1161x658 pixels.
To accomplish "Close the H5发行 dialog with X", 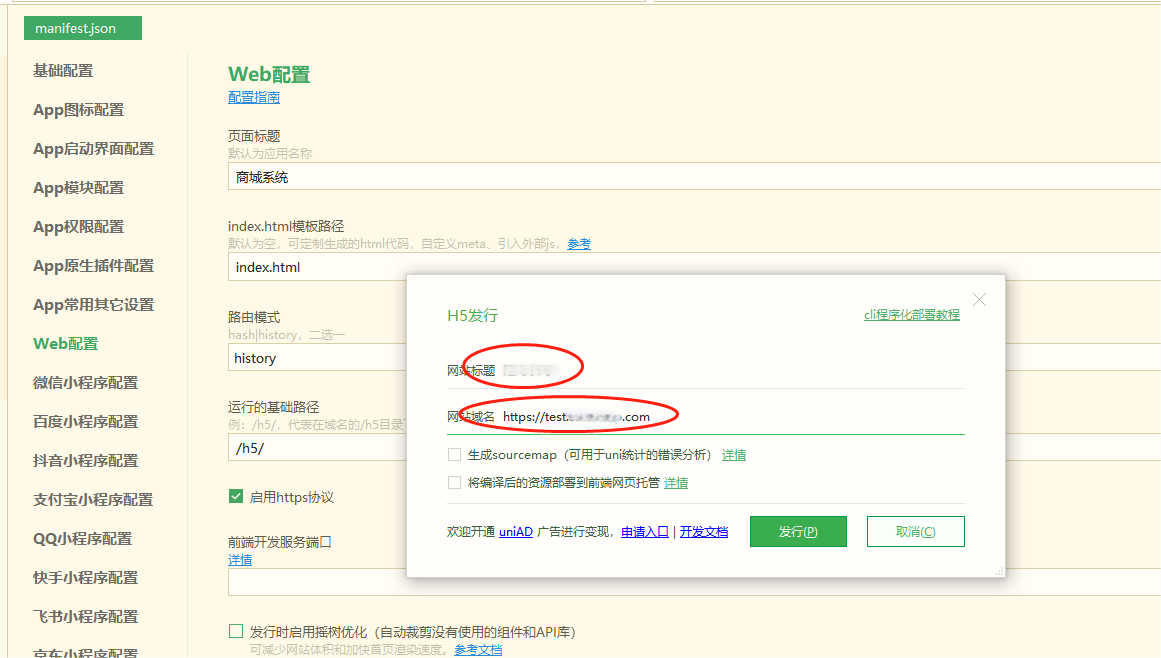I will pos(979,300).
